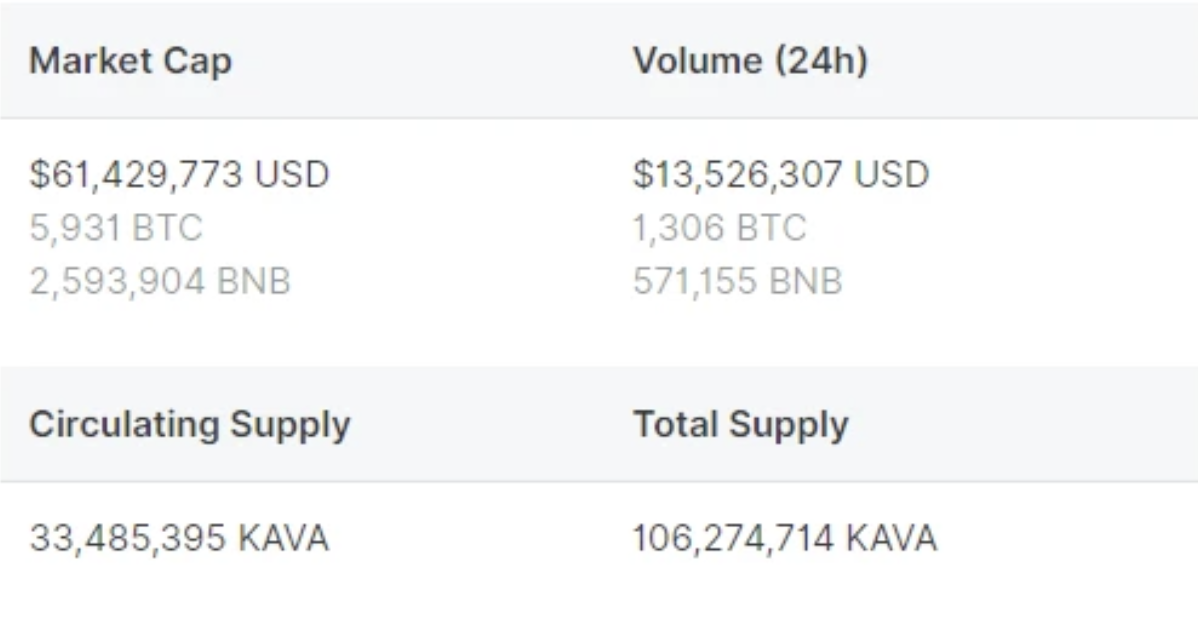Click the KAVA unit beside circulating supply
Image resolution: width=1198 pixels, height=624 pixels.
[283, 538]
